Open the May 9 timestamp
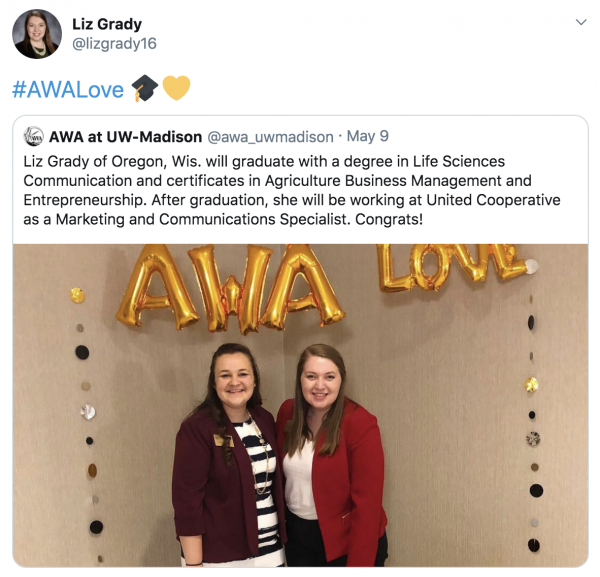 [367, 136]
